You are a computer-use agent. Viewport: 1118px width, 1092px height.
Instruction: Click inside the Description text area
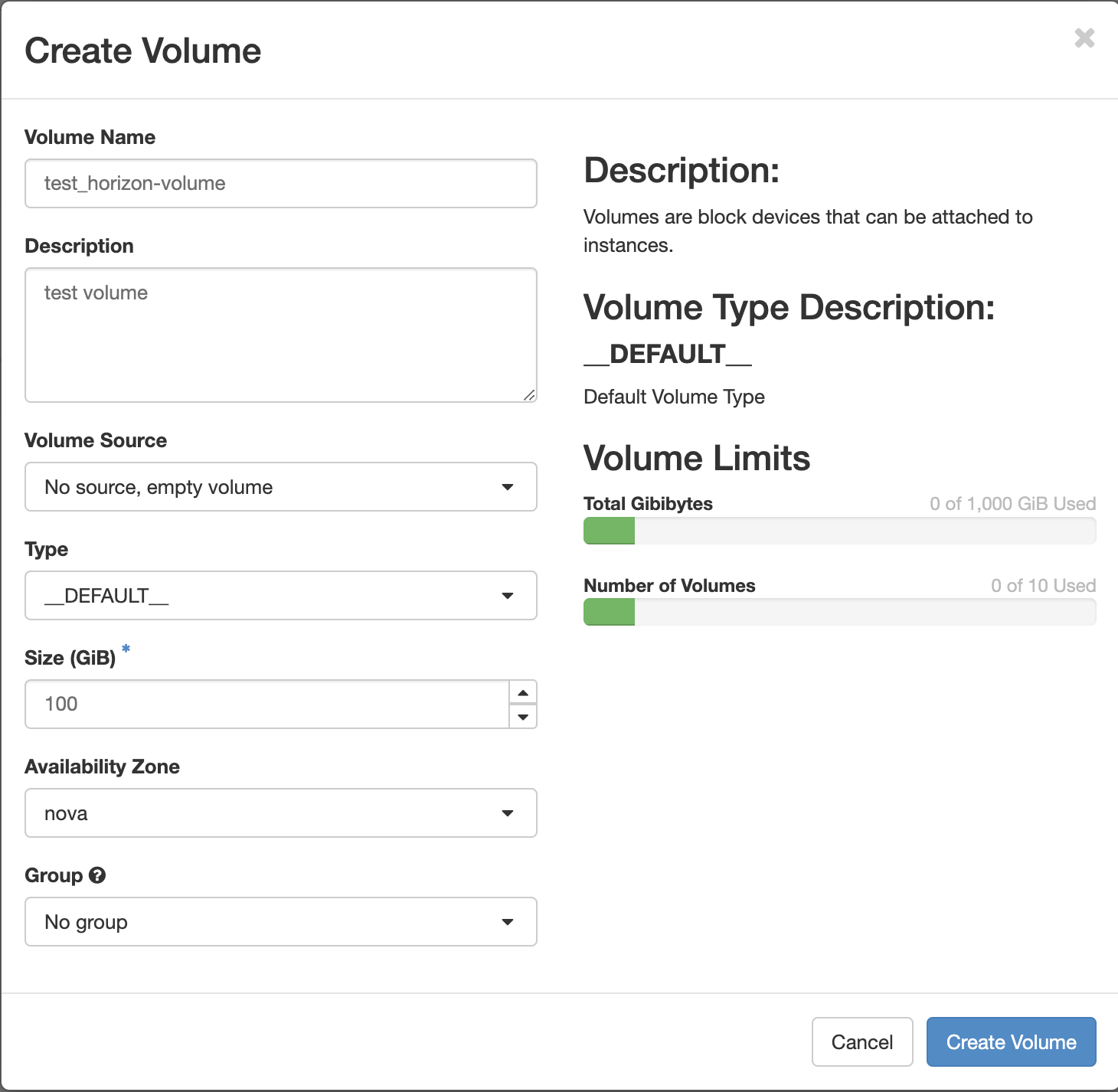281,335
